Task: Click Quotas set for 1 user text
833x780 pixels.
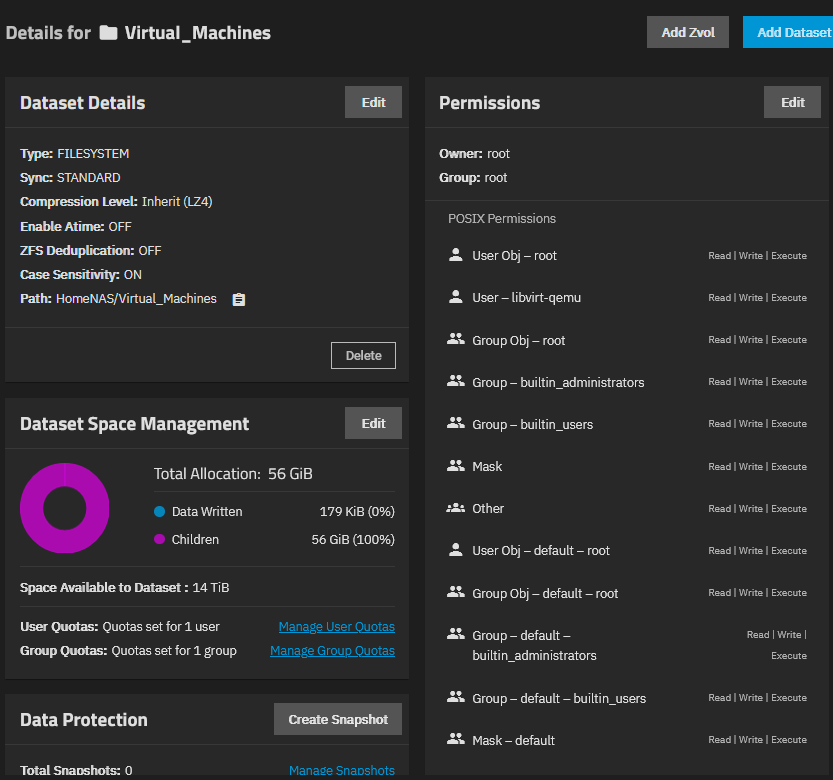Action: pos(161,627)
